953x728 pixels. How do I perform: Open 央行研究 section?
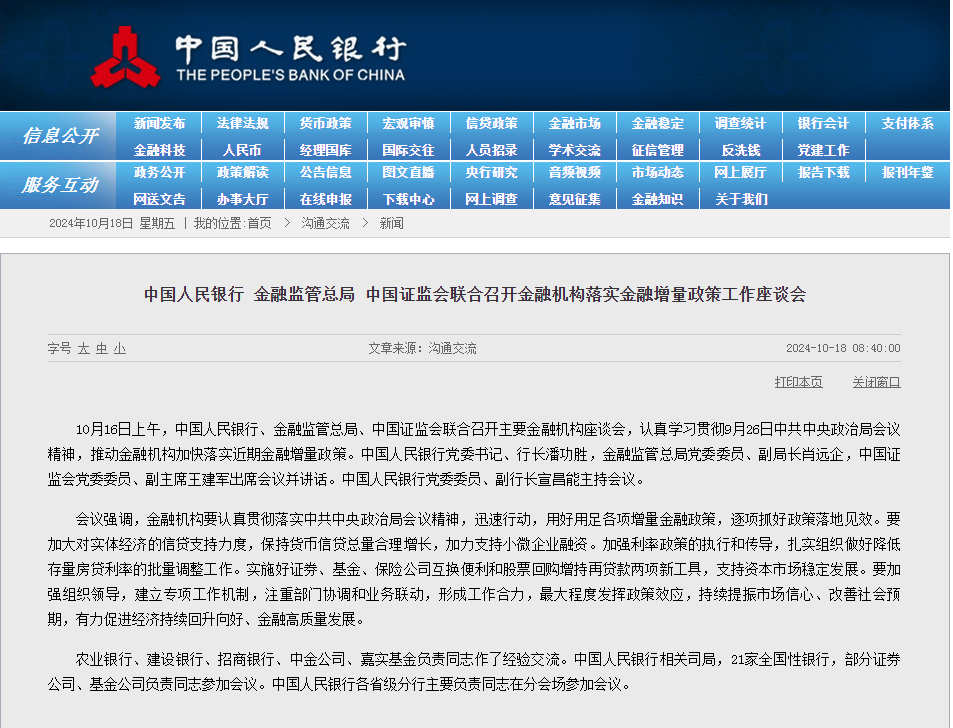click(x=492, y=173)
